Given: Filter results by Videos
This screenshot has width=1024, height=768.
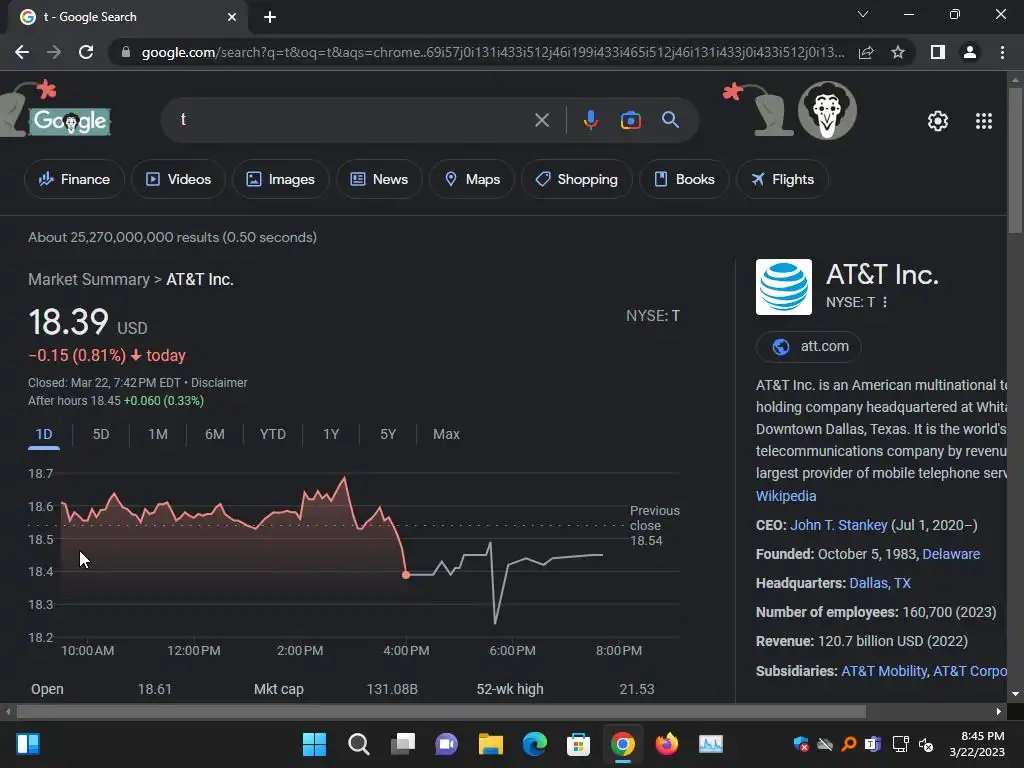Looking at the screenshot, I should (178, 179).
